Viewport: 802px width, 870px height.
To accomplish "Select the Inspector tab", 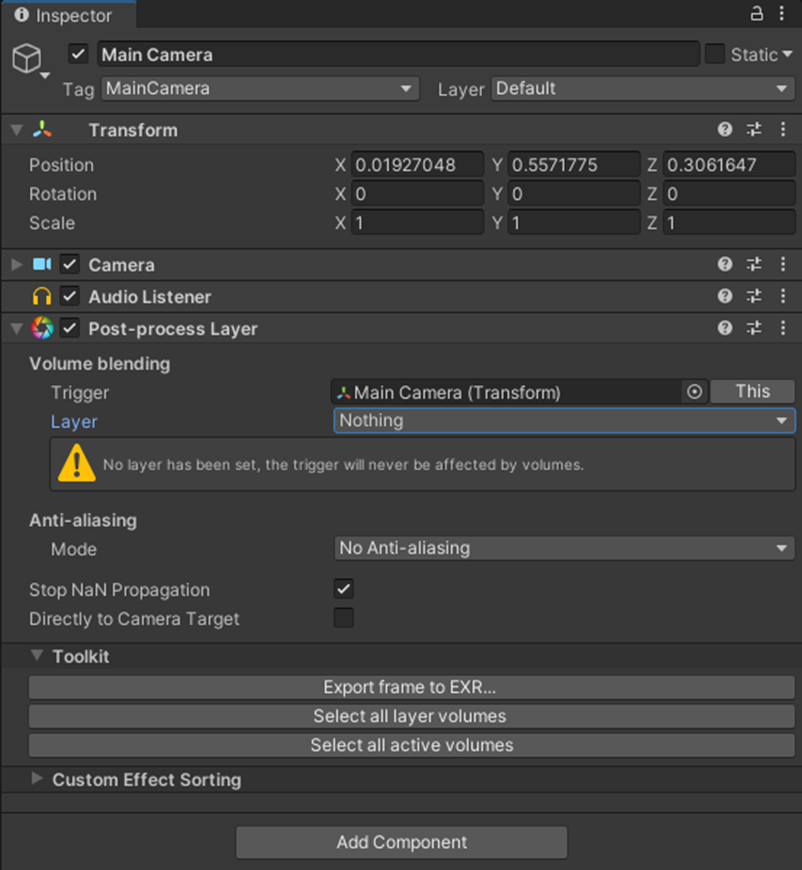I will [68, 15].
